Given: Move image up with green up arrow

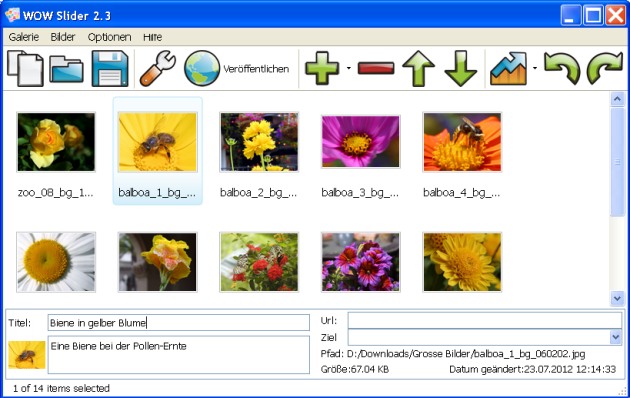Looking at the screenshot, I should point(418,68).
